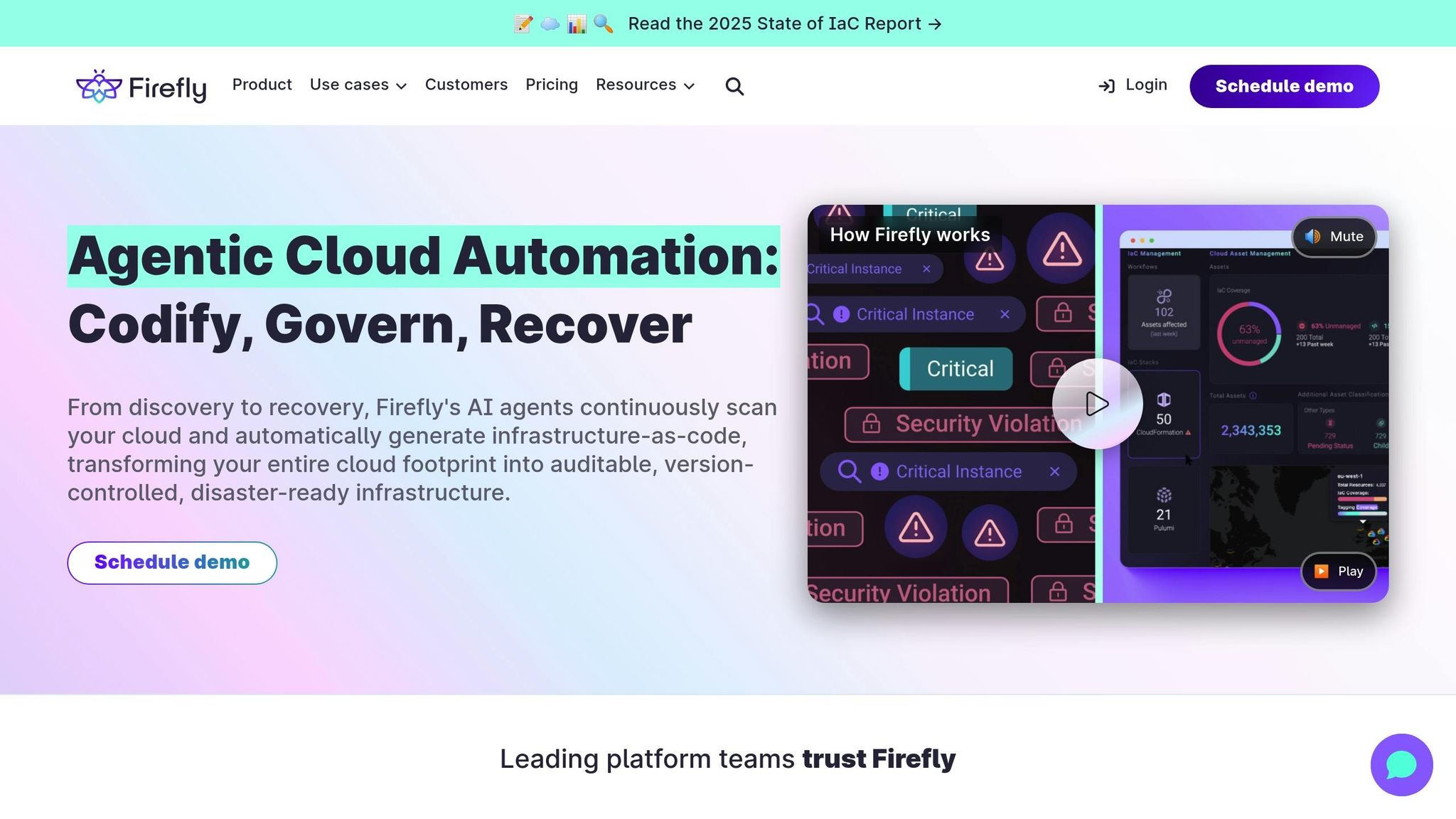Open the Customers page
This screenshot has height=819, width=1456.
point(466,85)
